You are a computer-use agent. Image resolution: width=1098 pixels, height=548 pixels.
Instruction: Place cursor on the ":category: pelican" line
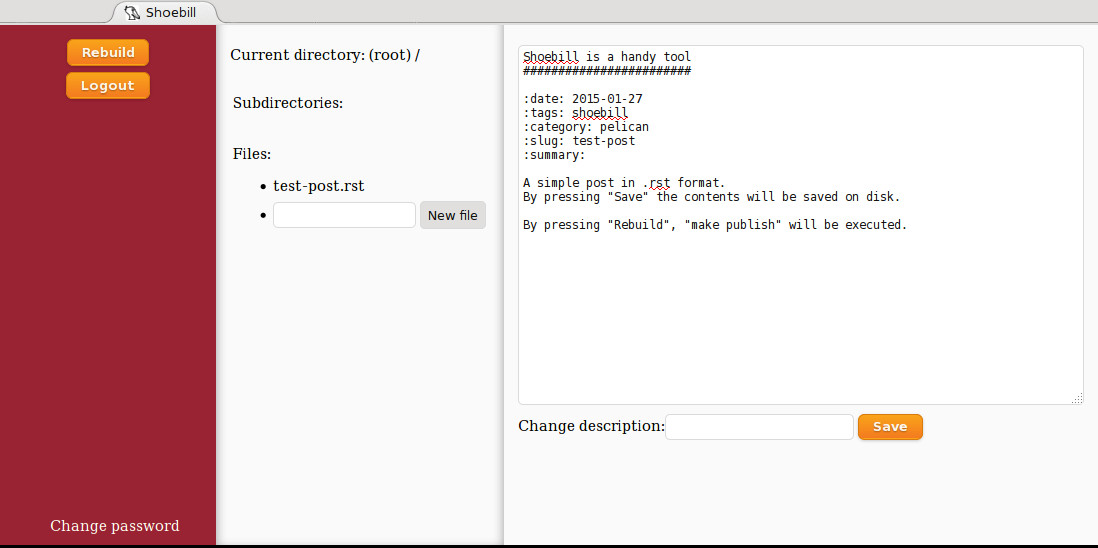586,127
